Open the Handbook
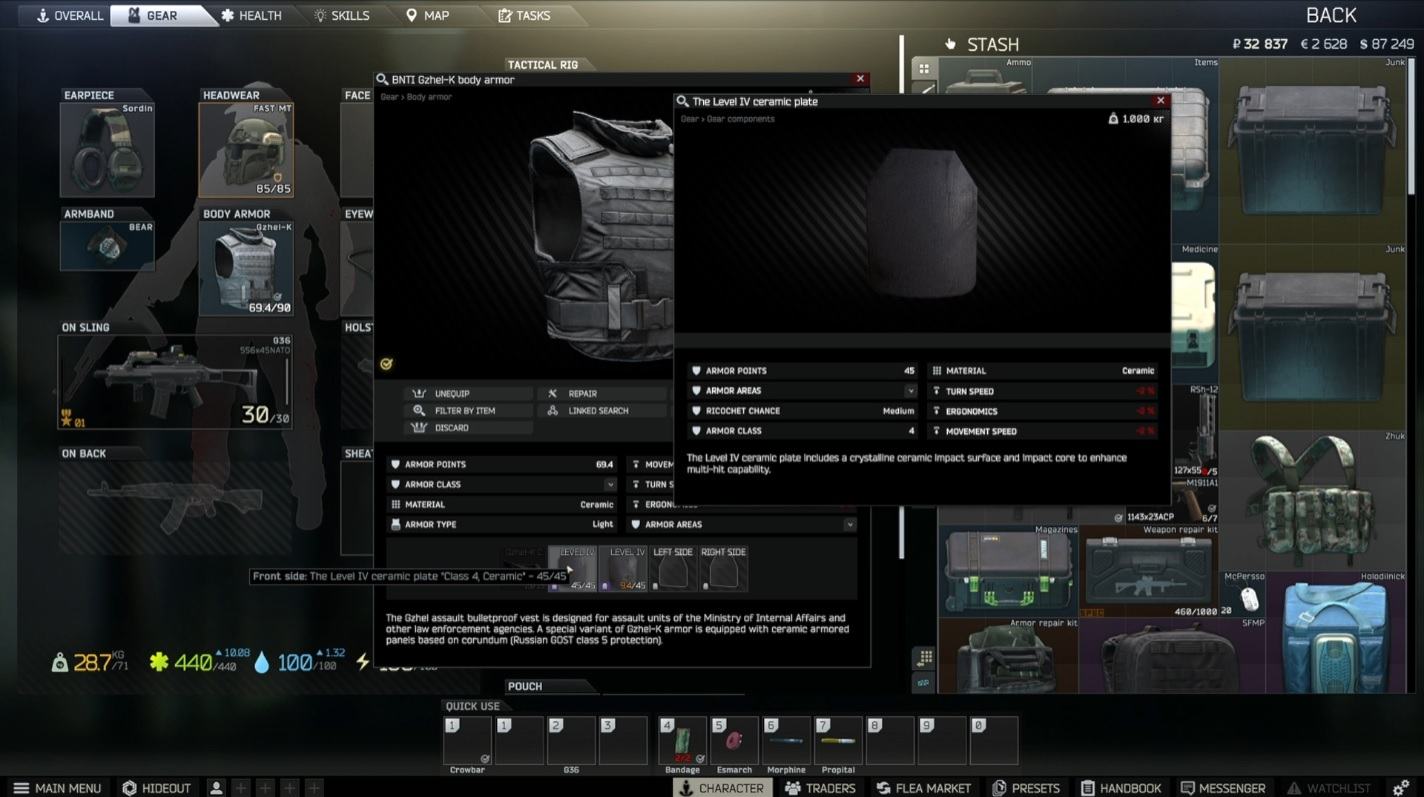This screenshot has height=797, width=1424. click(1121, 788)
